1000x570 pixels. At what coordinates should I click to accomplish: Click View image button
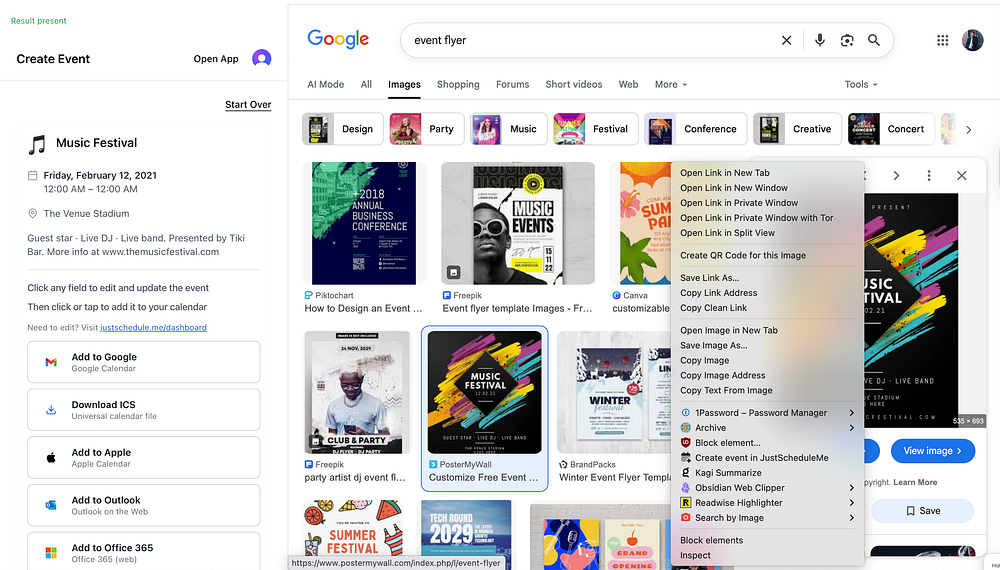pos(933,451)
